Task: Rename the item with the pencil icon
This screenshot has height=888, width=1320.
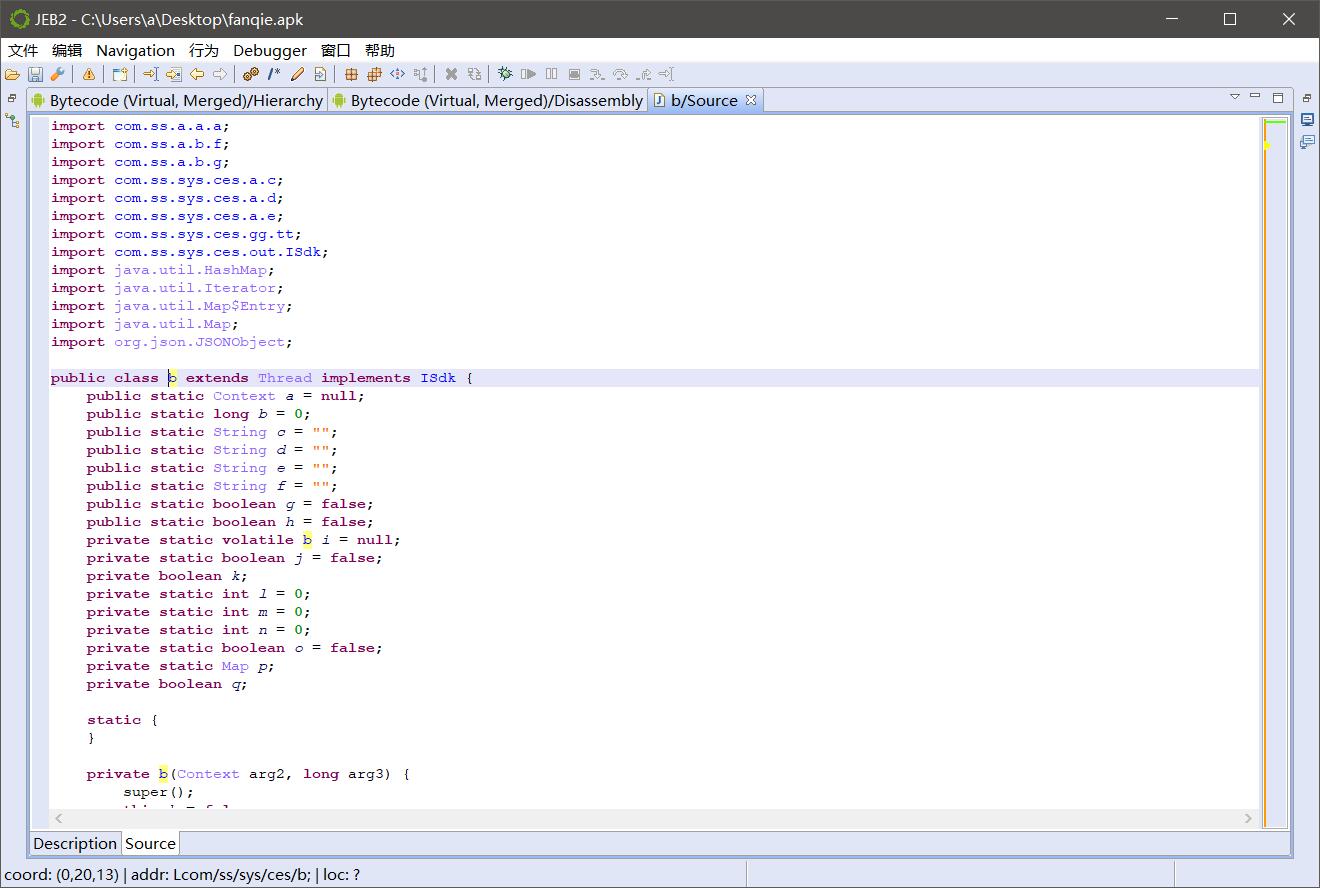Action: point(297,74)
